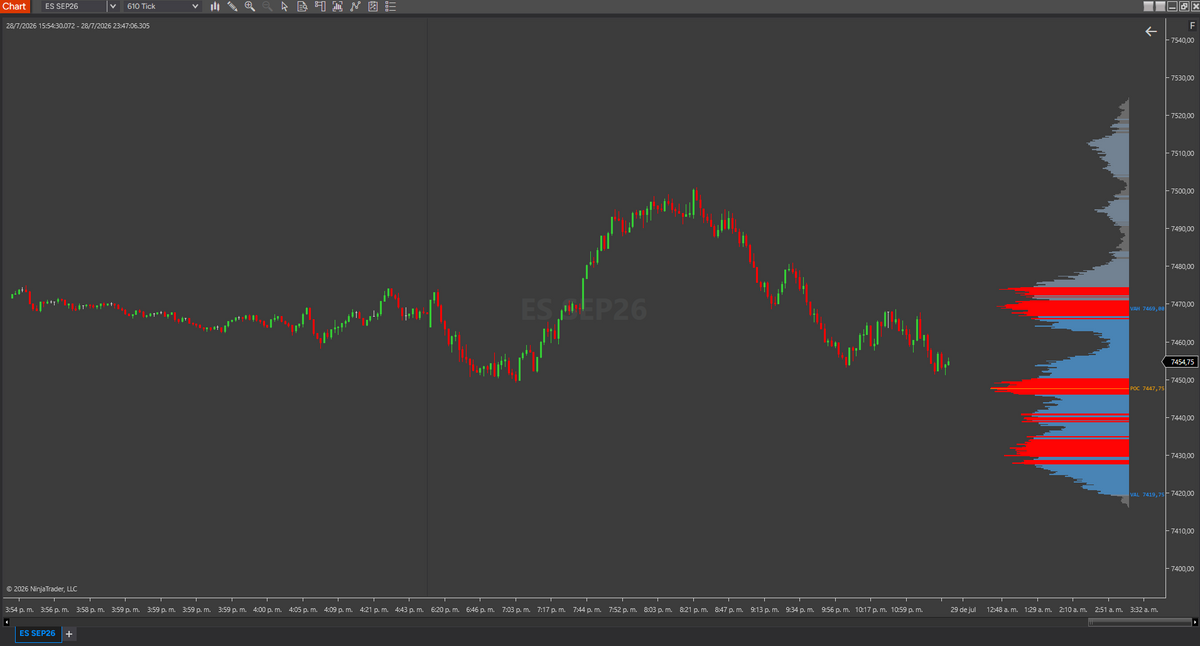Click the return arrow in chart corner
Viewport: 1200px width, 646px height.
(1151, 31)
